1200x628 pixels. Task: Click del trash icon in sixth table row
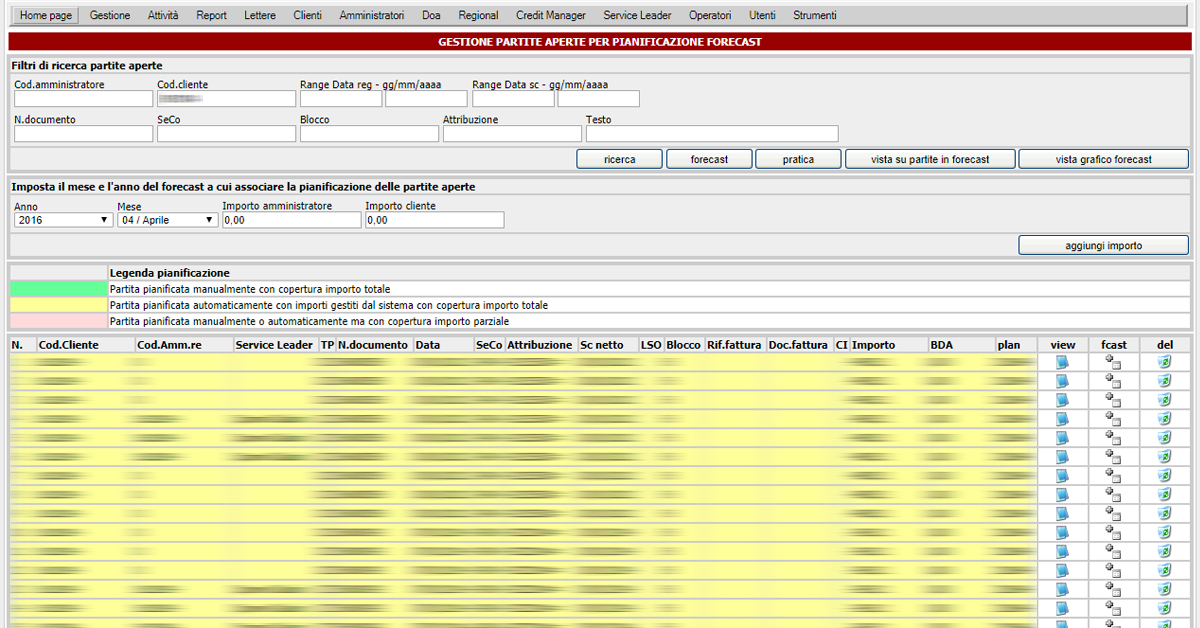1164,457
